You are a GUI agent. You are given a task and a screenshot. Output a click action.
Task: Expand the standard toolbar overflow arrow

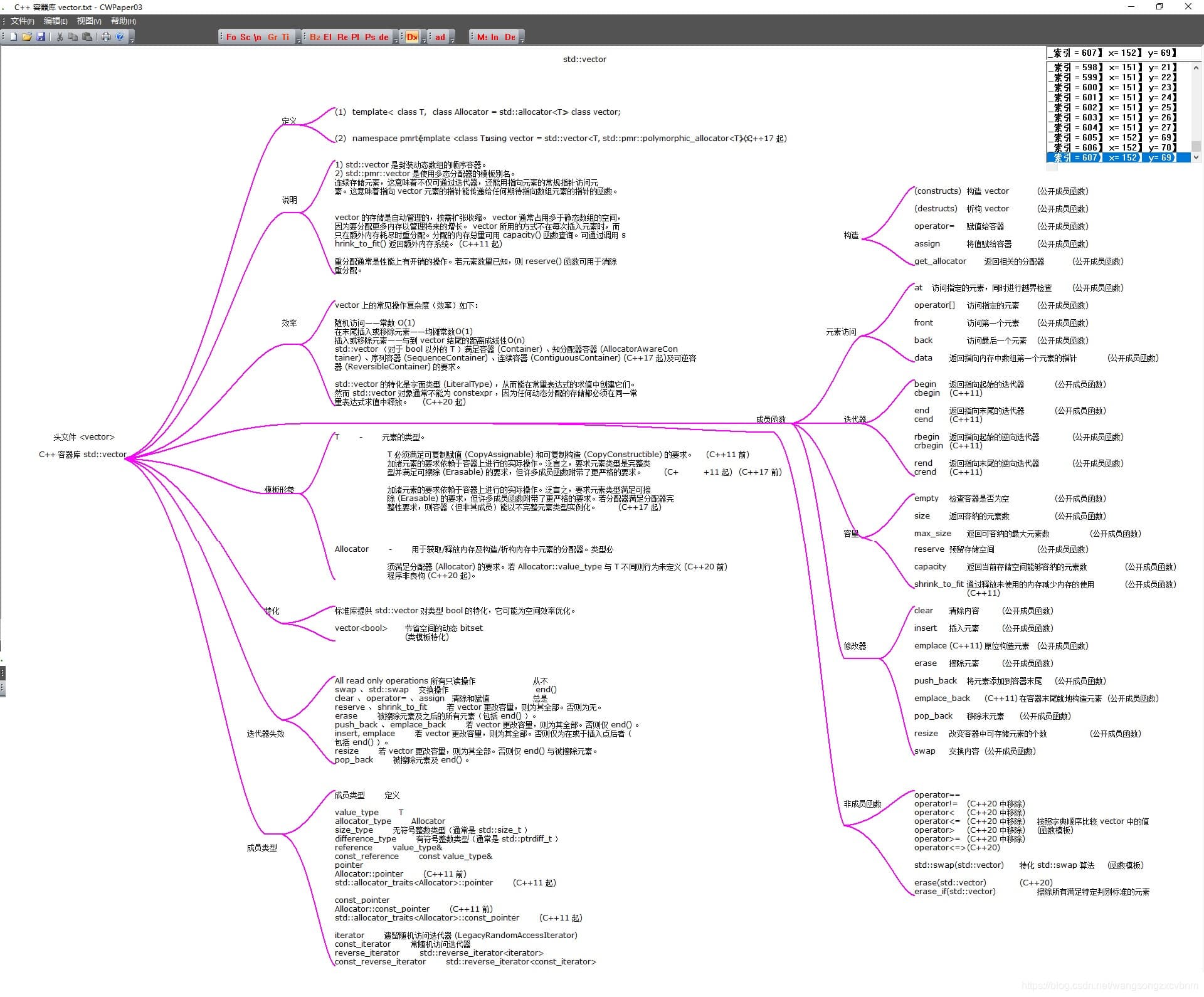132,39
